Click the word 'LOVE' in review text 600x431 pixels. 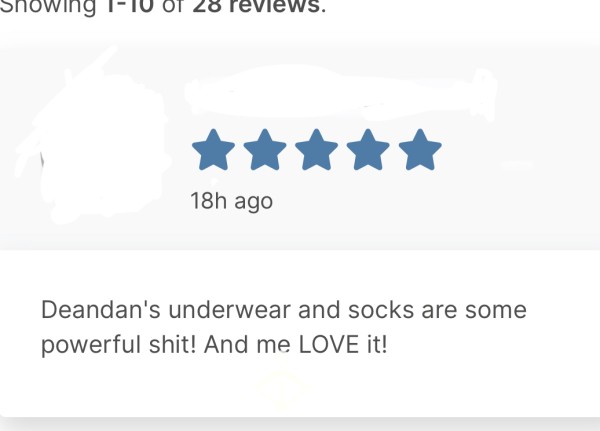[x=328, y=344]
